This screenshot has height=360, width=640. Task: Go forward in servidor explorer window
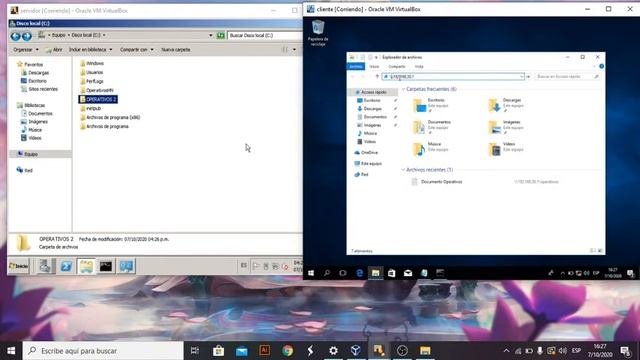[x=27, y=36]
